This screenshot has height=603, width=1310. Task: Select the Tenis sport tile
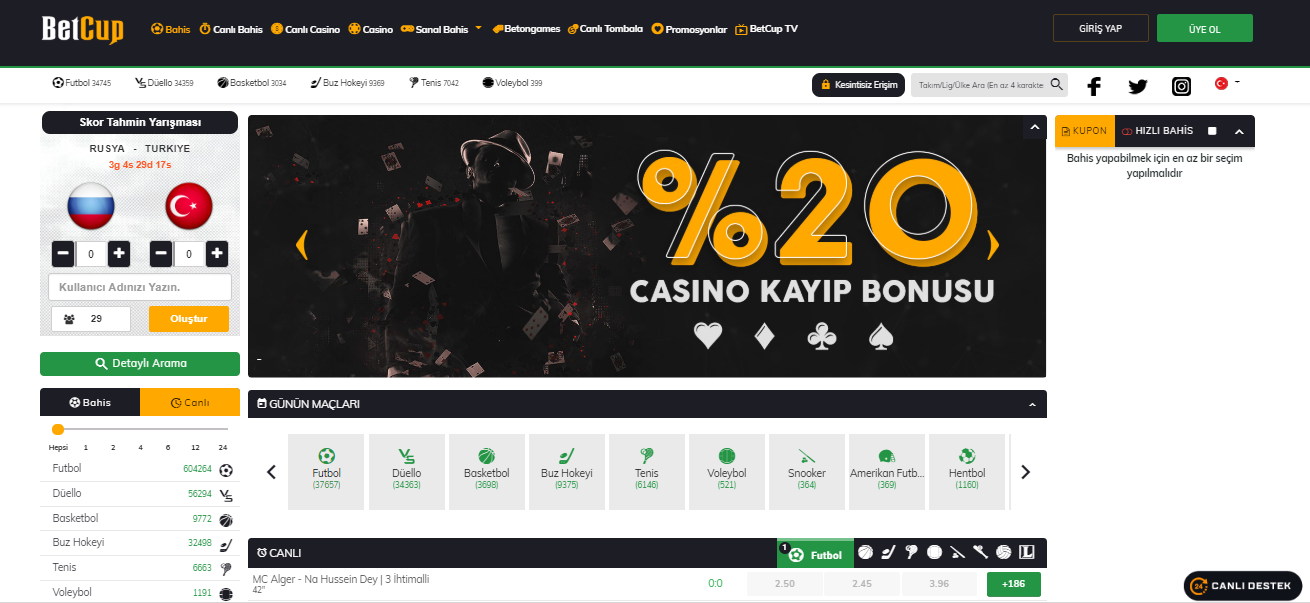pyautogui.click(x=647, y=472)
